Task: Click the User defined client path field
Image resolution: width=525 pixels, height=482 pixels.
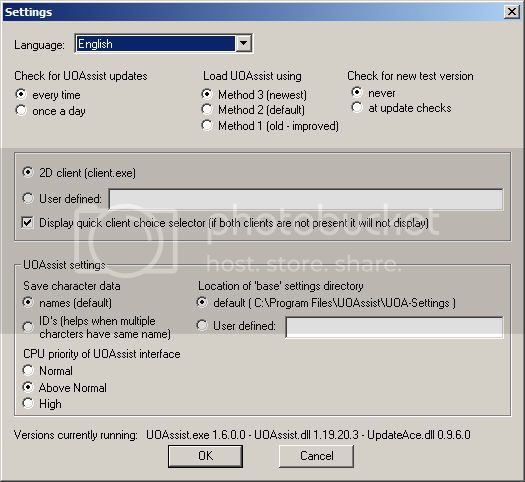Action: tap(306, 199)
